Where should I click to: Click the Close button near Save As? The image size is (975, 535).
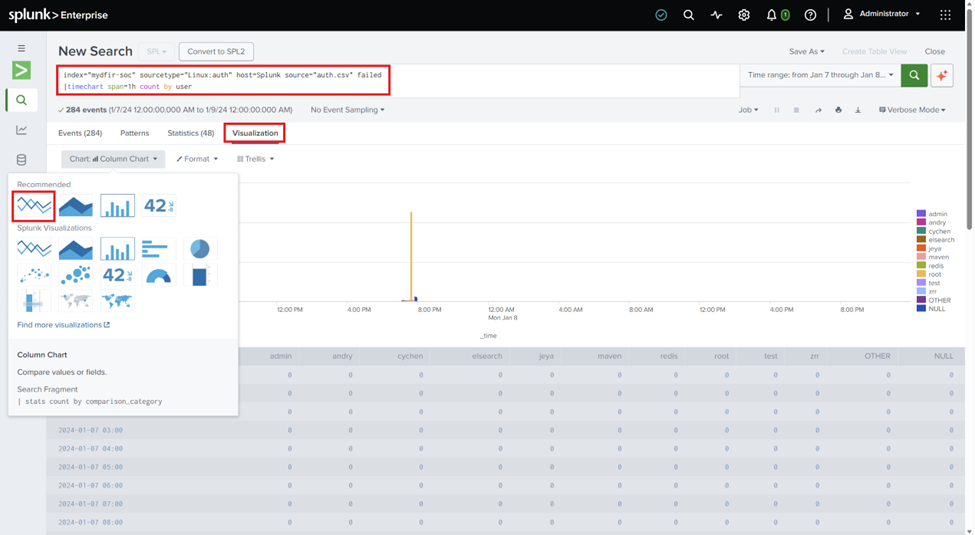point(935,52)
